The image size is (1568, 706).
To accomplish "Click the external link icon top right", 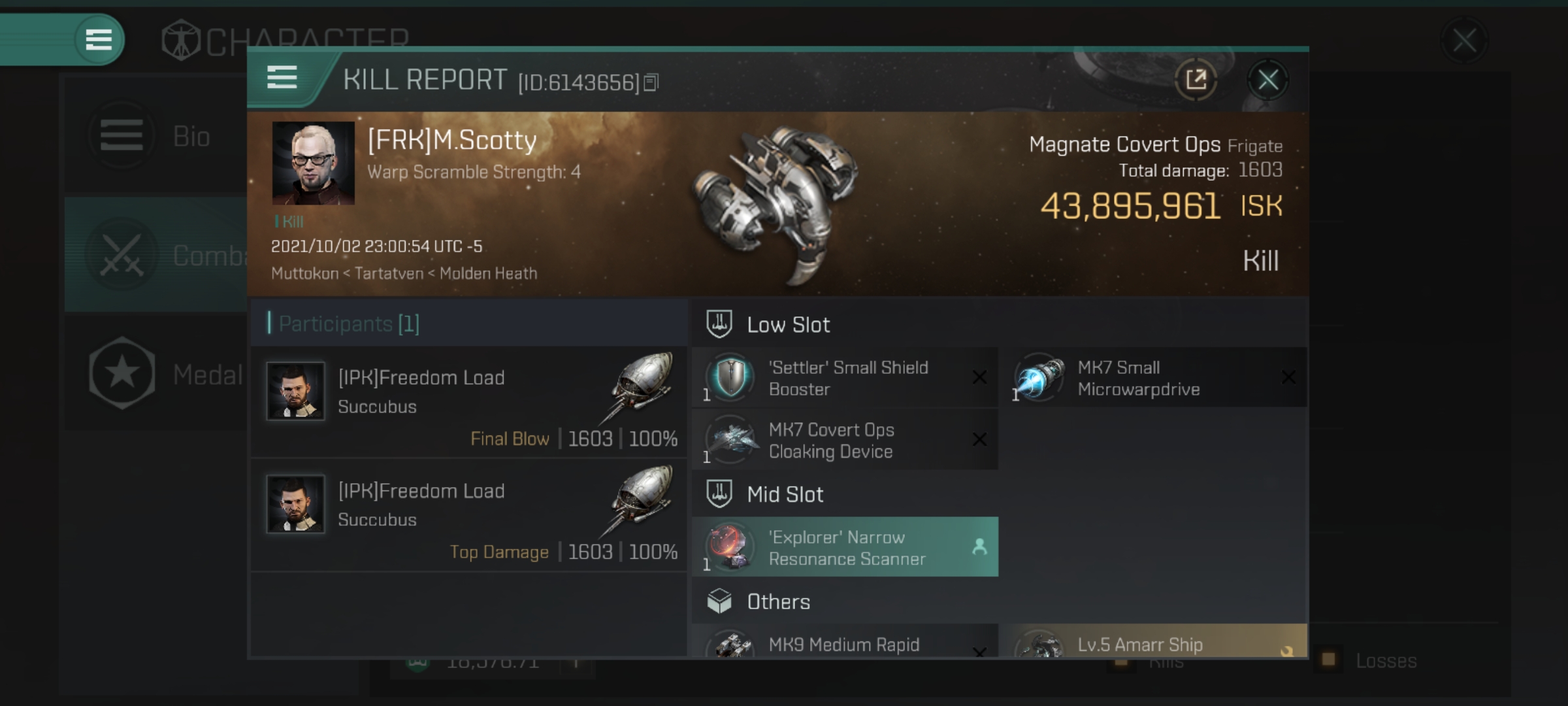I will point(1197,80).
